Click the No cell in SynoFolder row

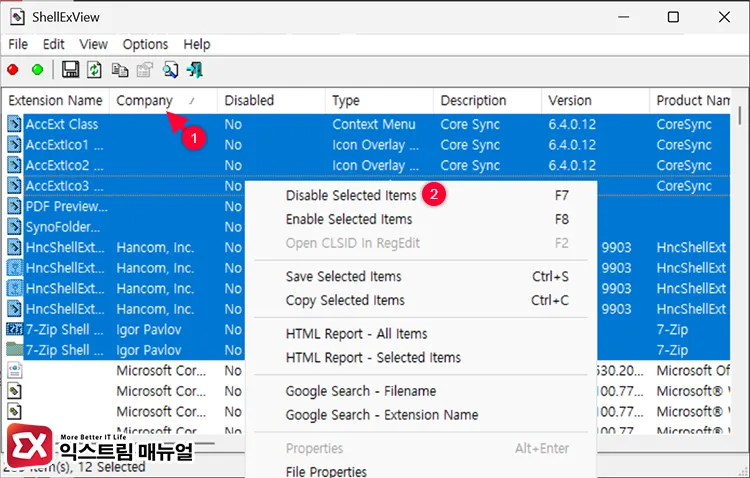click(x=233, y=227)
